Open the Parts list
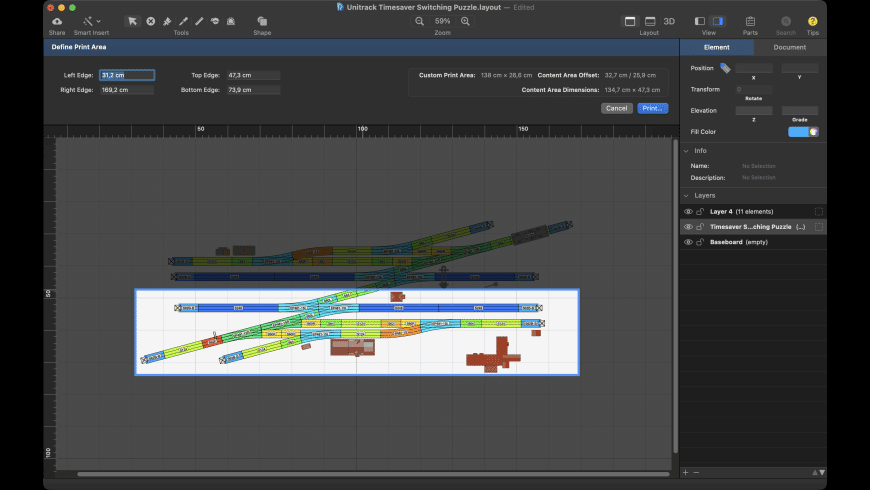 point(750,21)
